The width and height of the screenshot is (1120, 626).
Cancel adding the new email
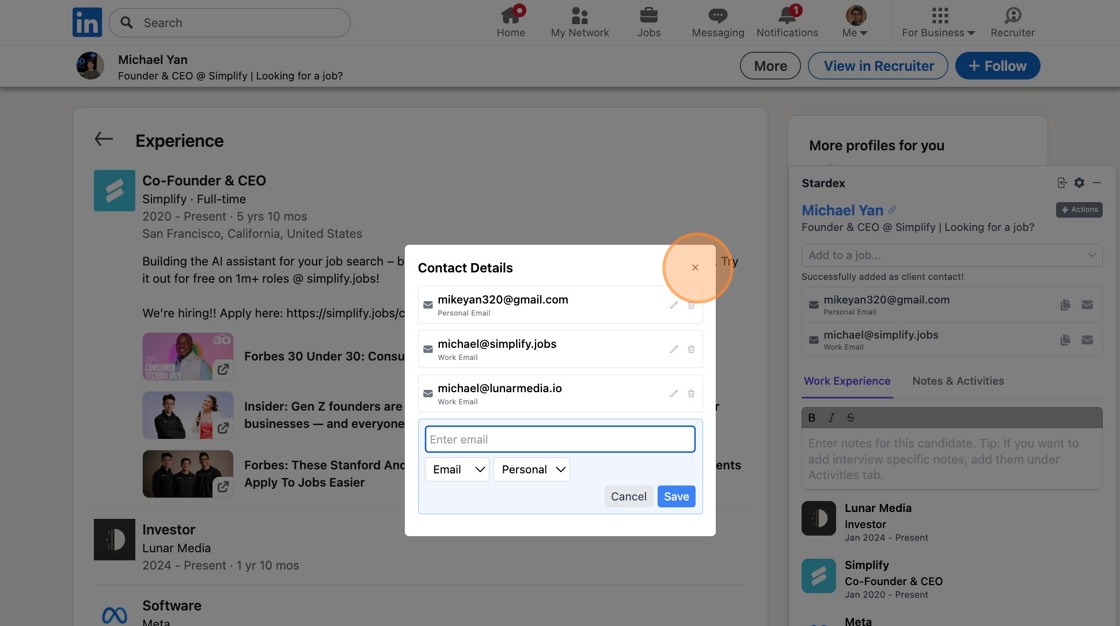(x=629, y=497)
